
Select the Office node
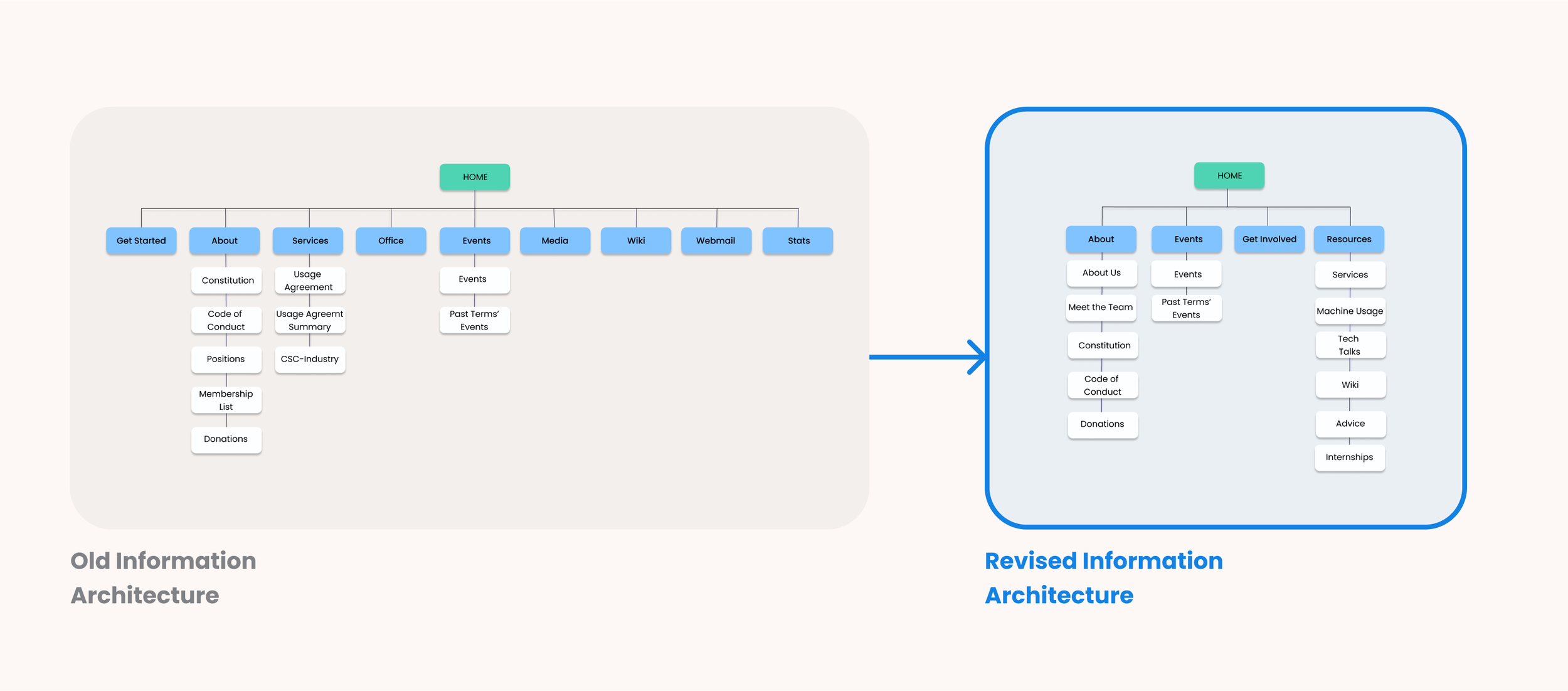391,240
